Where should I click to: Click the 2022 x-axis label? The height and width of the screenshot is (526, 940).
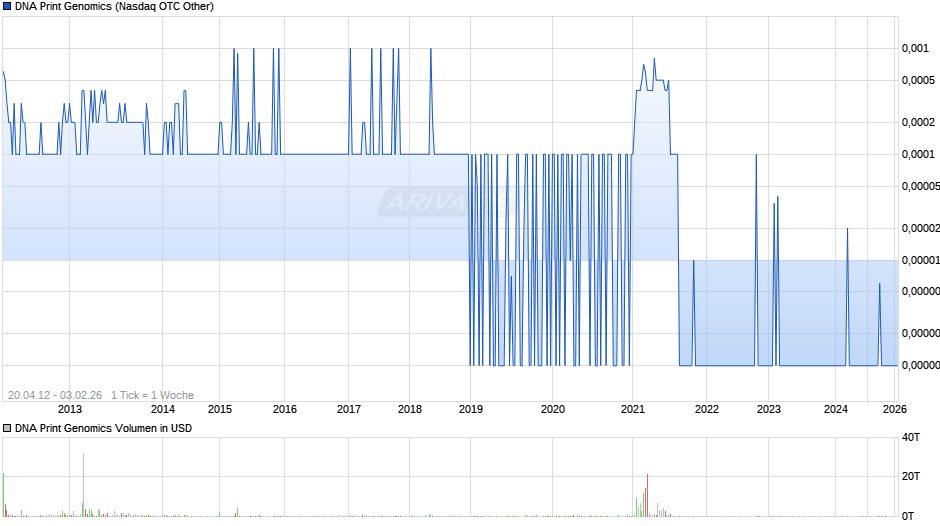[x=707, y=409]
